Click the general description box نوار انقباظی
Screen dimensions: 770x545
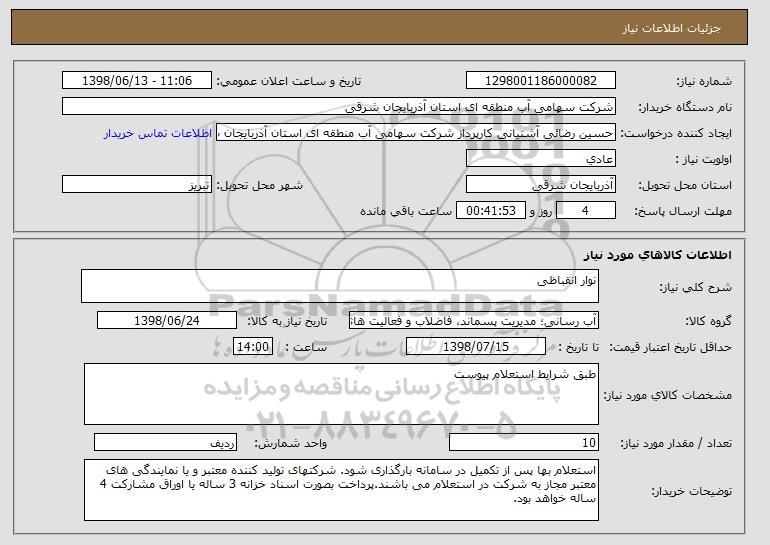tap(340, 286)
